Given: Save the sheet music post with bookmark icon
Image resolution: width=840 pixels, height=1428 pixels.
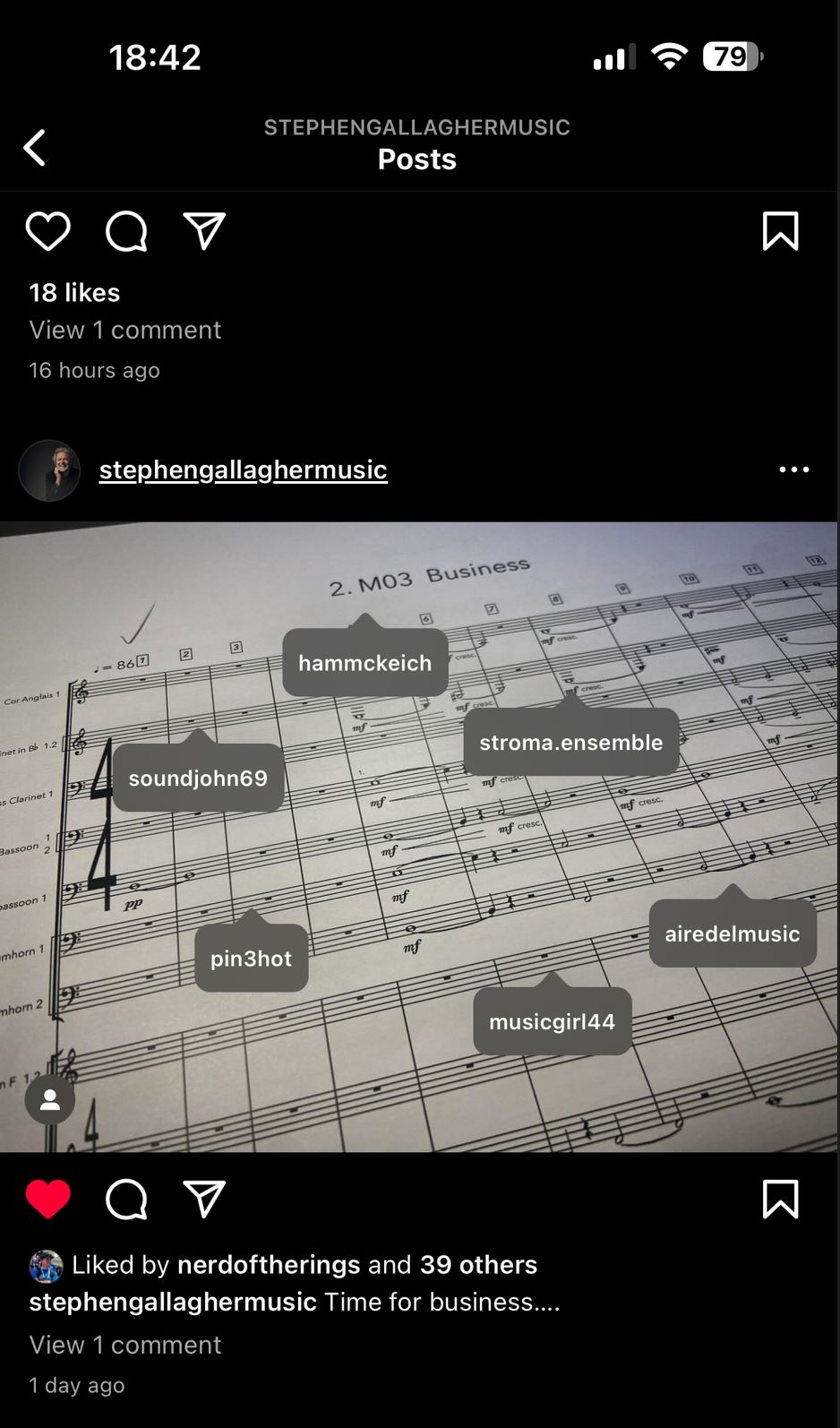Looking at the screenshot, I should 780,1199.
